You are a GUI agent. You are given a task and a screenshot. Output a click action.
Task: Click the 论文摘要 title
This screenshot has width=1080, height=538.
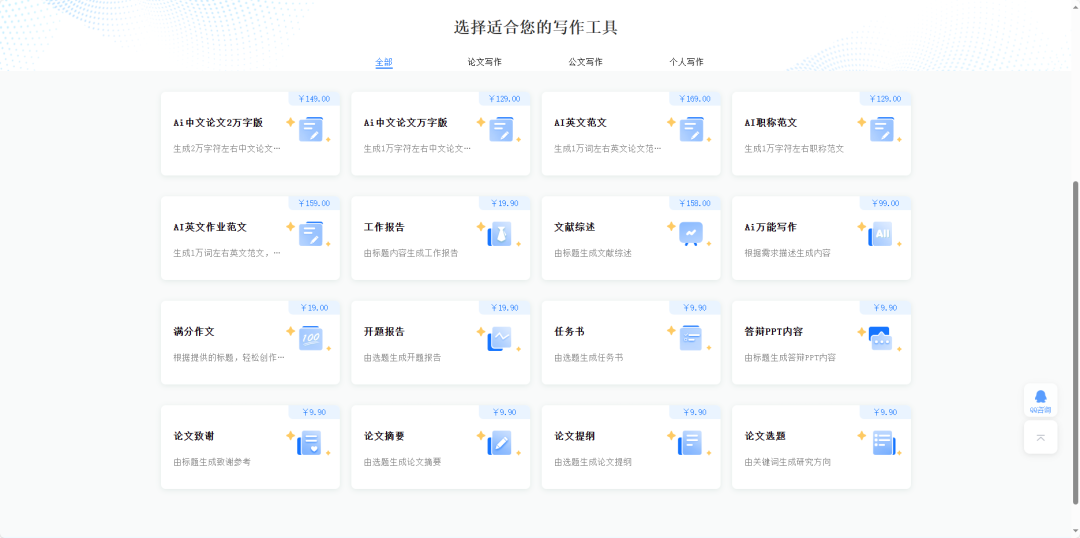pos(384,436)
